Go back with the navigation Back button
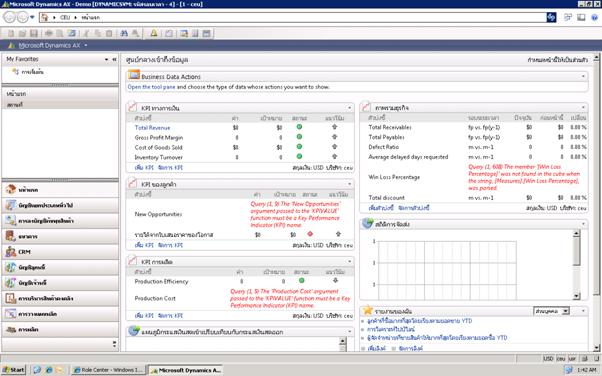Image resolution: width=602 pixels, height=376 pixels. tap(9, 17)
